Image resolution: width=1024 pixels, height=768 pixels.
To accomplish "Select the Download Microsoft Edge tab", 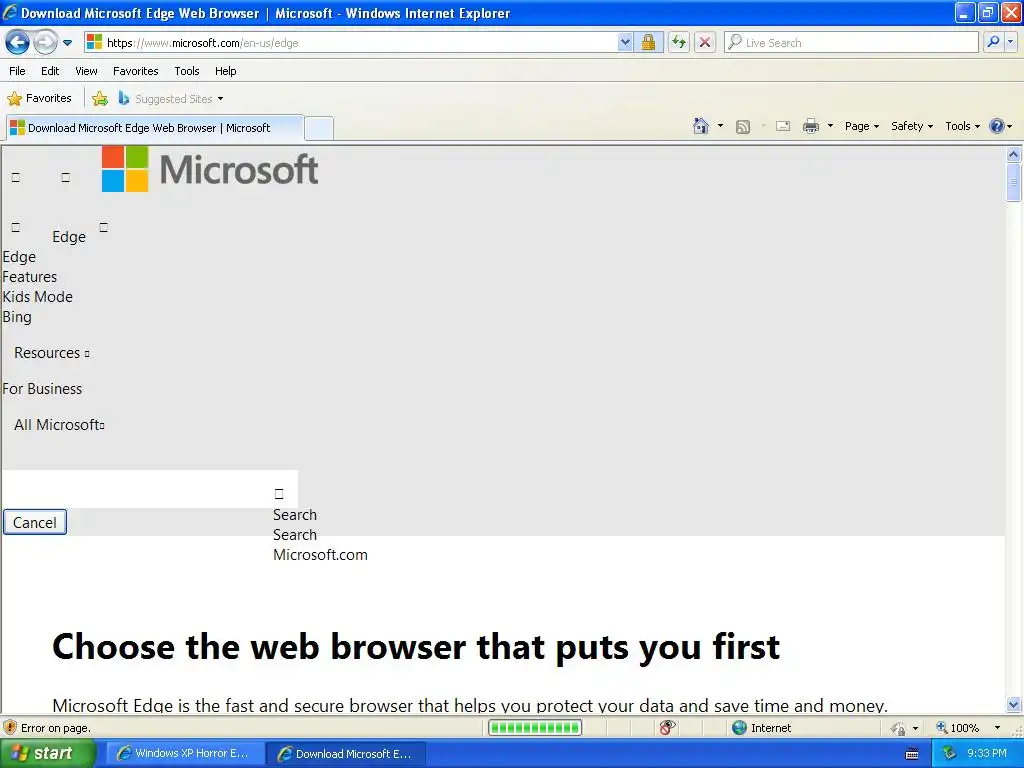I will pyautogui.click(x=155, y=128).
